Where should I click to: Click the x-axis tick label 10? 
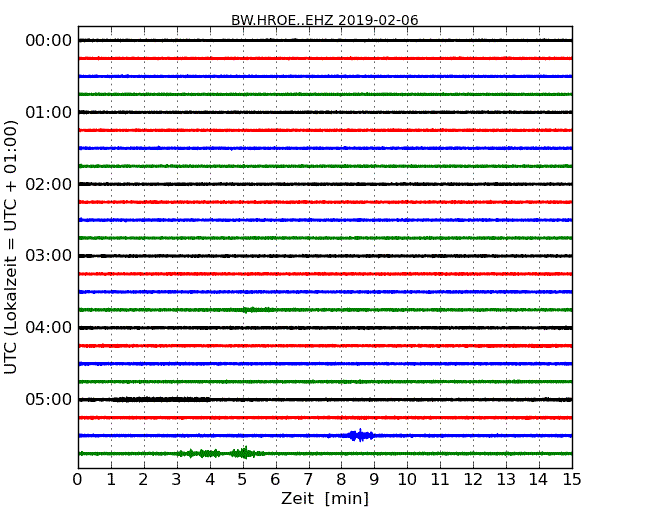click(x=407, y=480)
